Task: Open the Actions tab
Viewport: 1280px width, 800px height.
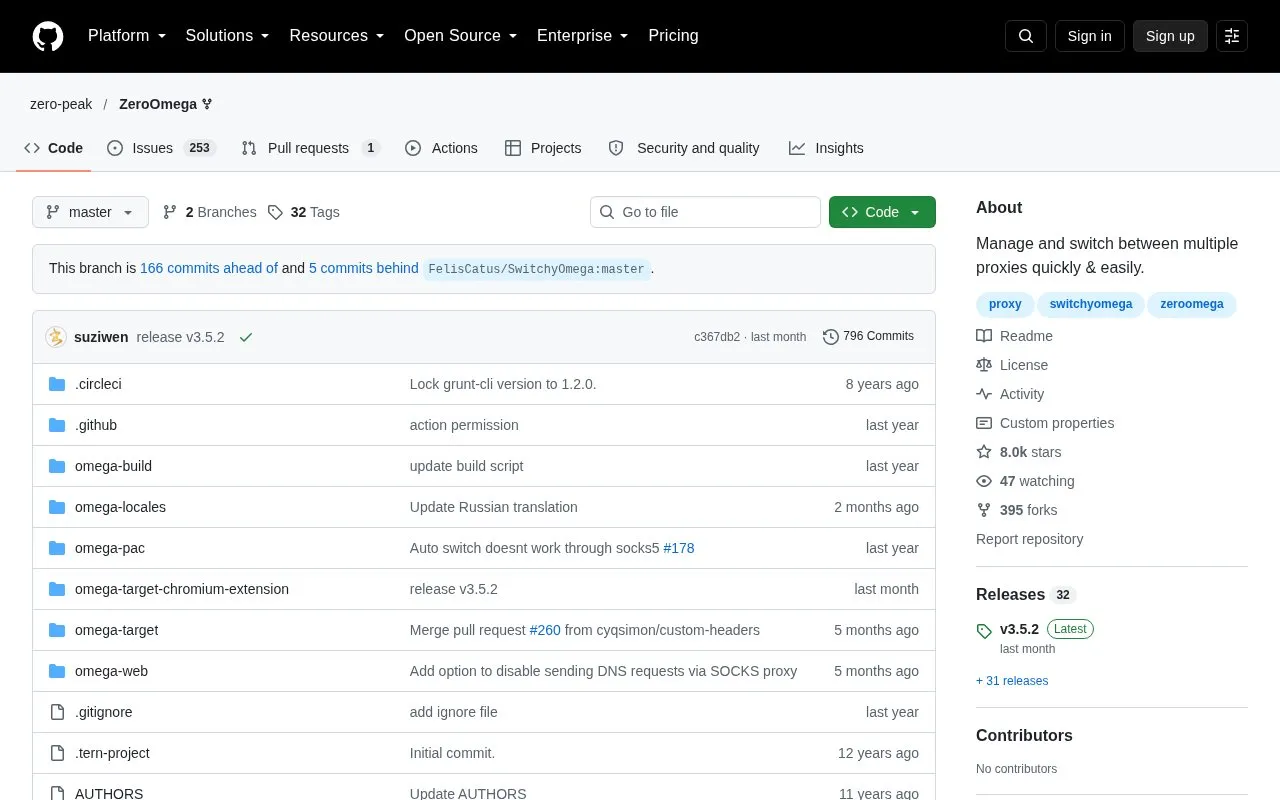Action: (441, 148)
